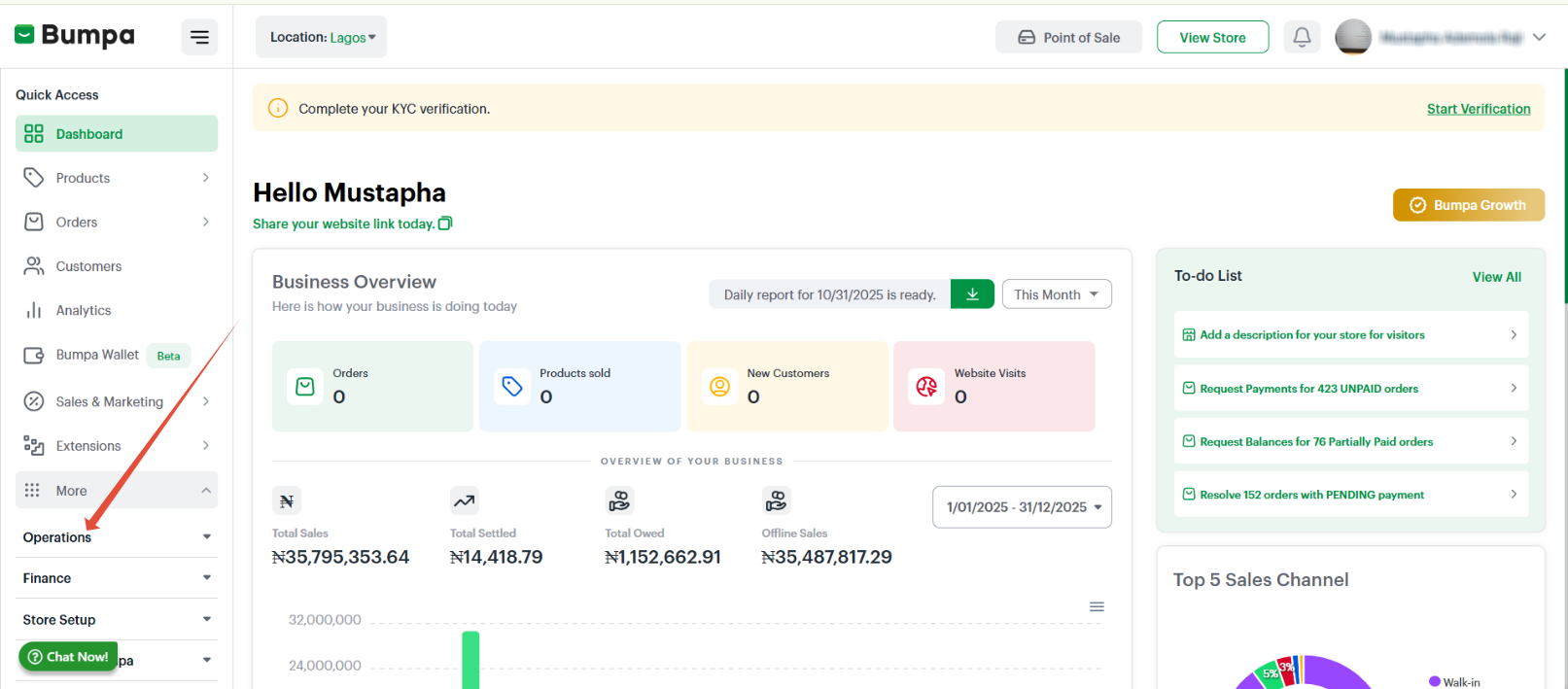Click the user profile avatar
This screenshot has width=1568, height=689.
1353,37
